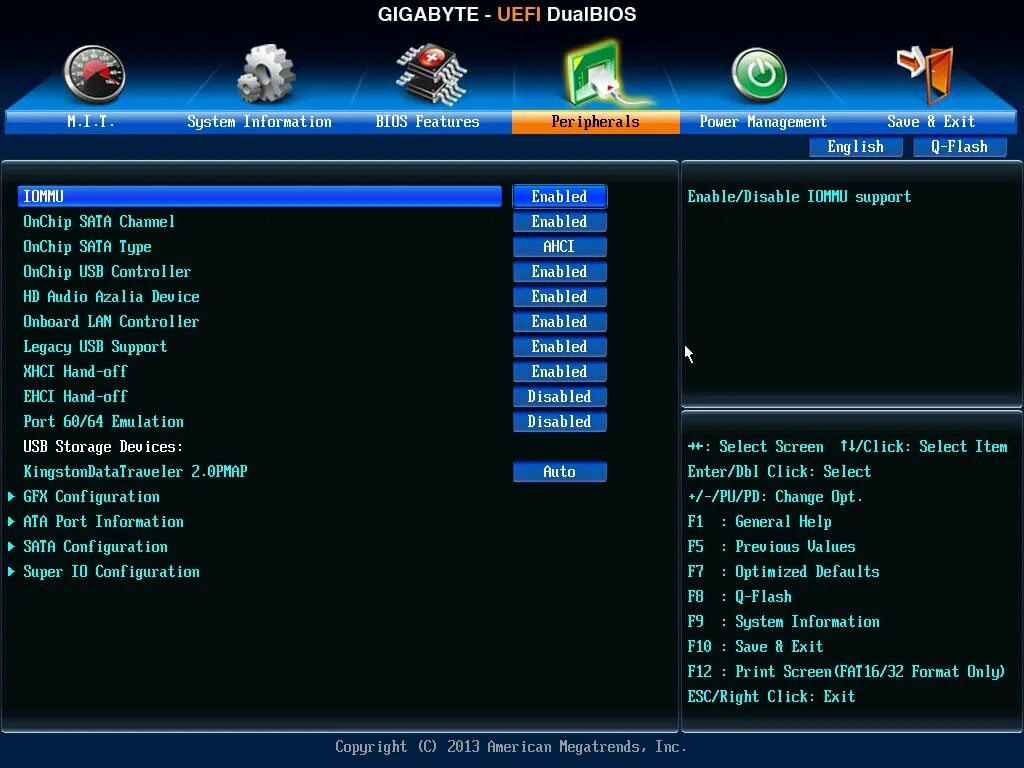Select the IOMMU row label
Viewport: 1024px width, 768px height.
44,197
